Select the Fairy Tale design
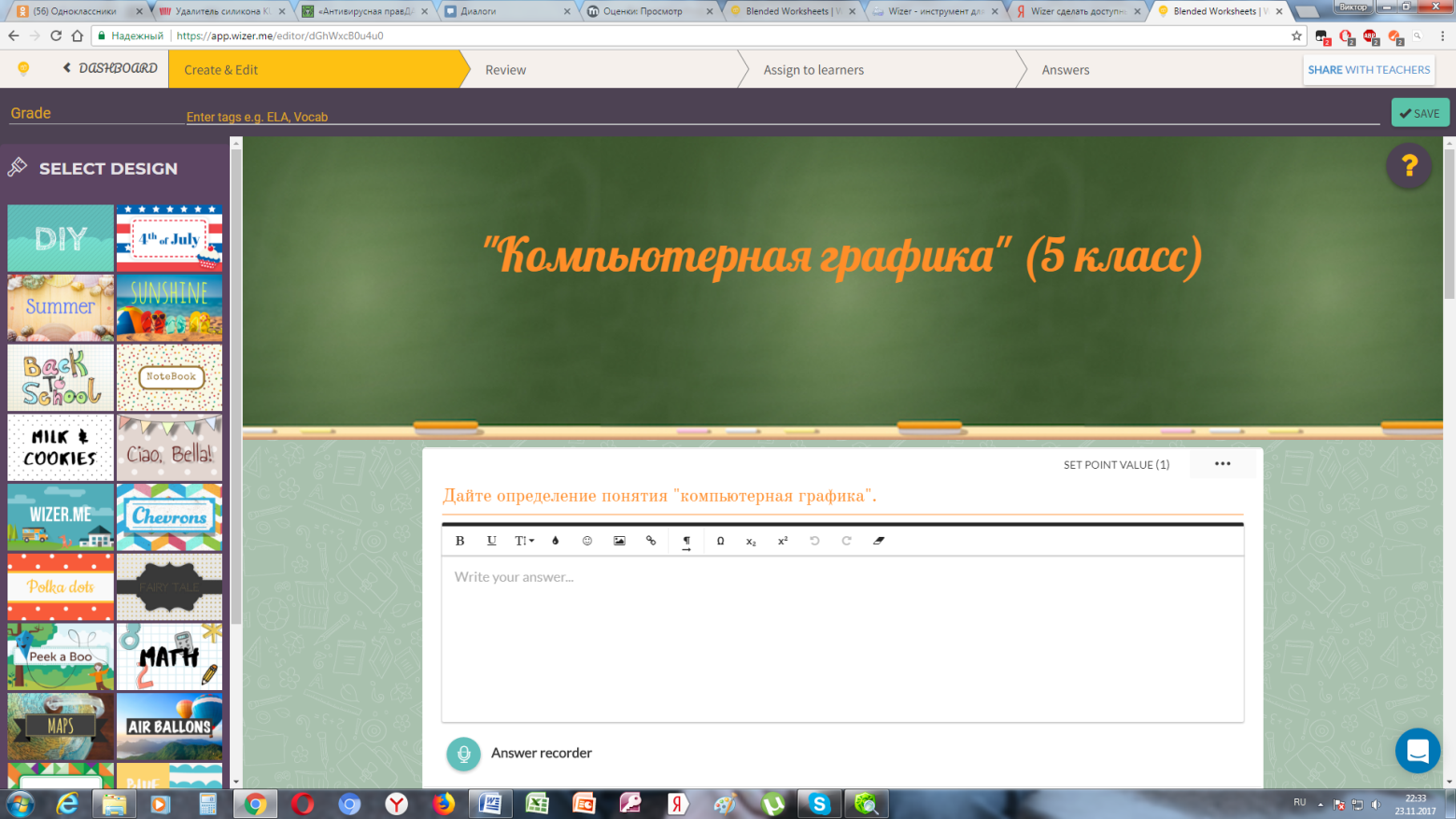 click(x=169, y=586)
